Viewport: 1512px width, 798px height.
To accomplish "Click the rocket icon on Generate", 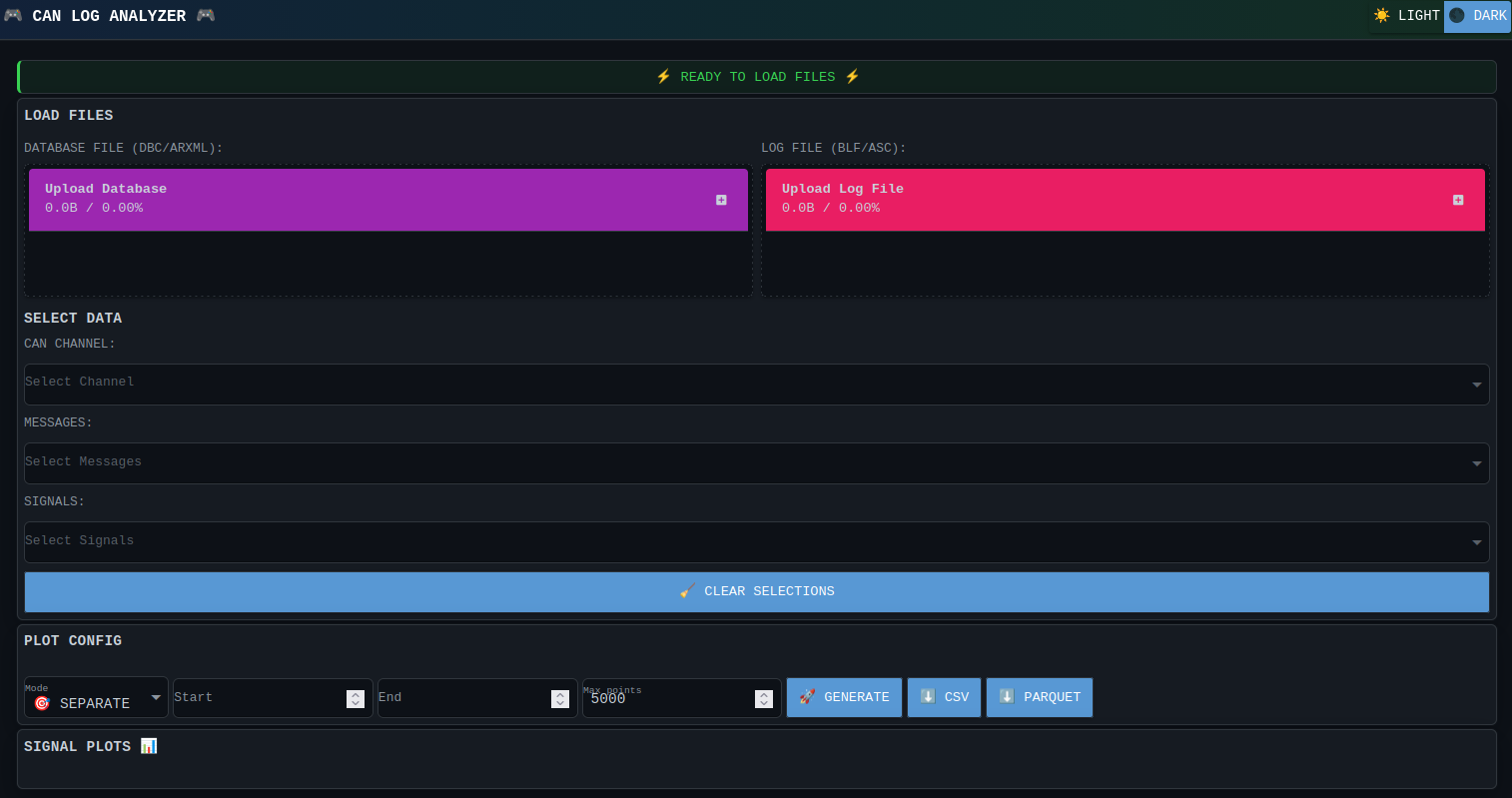I will pos(807,696).
